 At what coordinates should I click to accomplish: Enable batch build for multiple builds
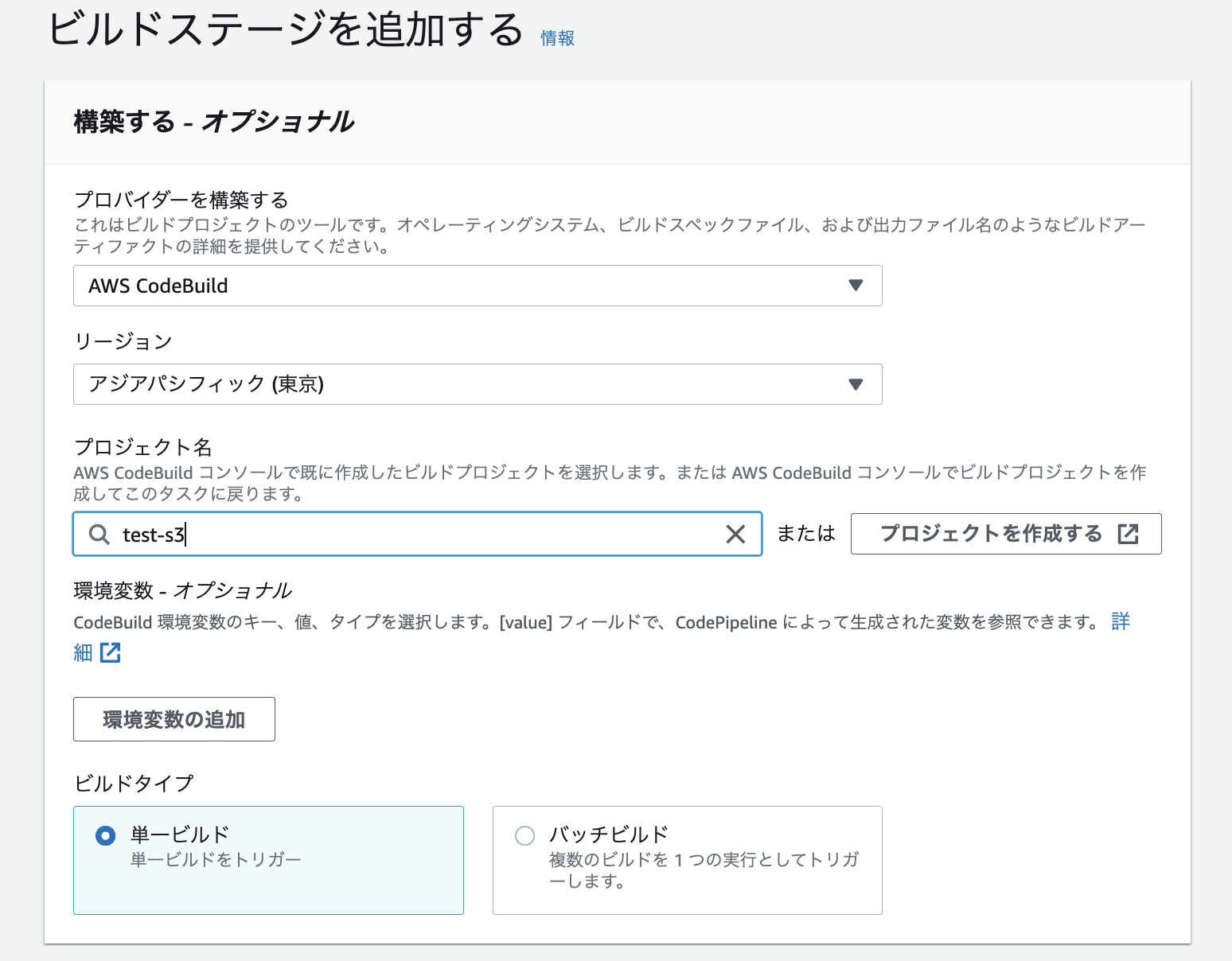(x=524, y=835)
